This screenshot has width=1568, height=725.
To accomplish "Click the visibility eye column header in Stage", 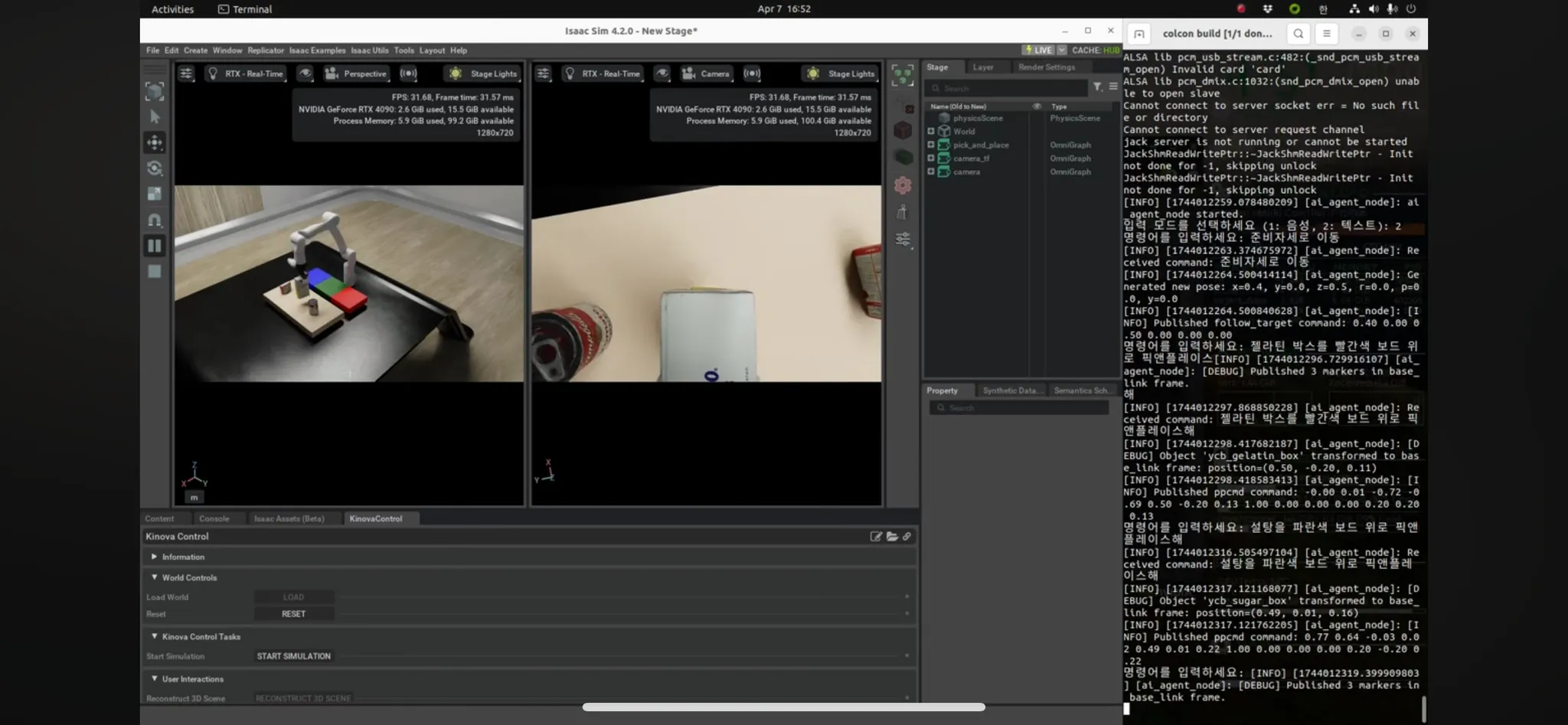I will 1037,106.
